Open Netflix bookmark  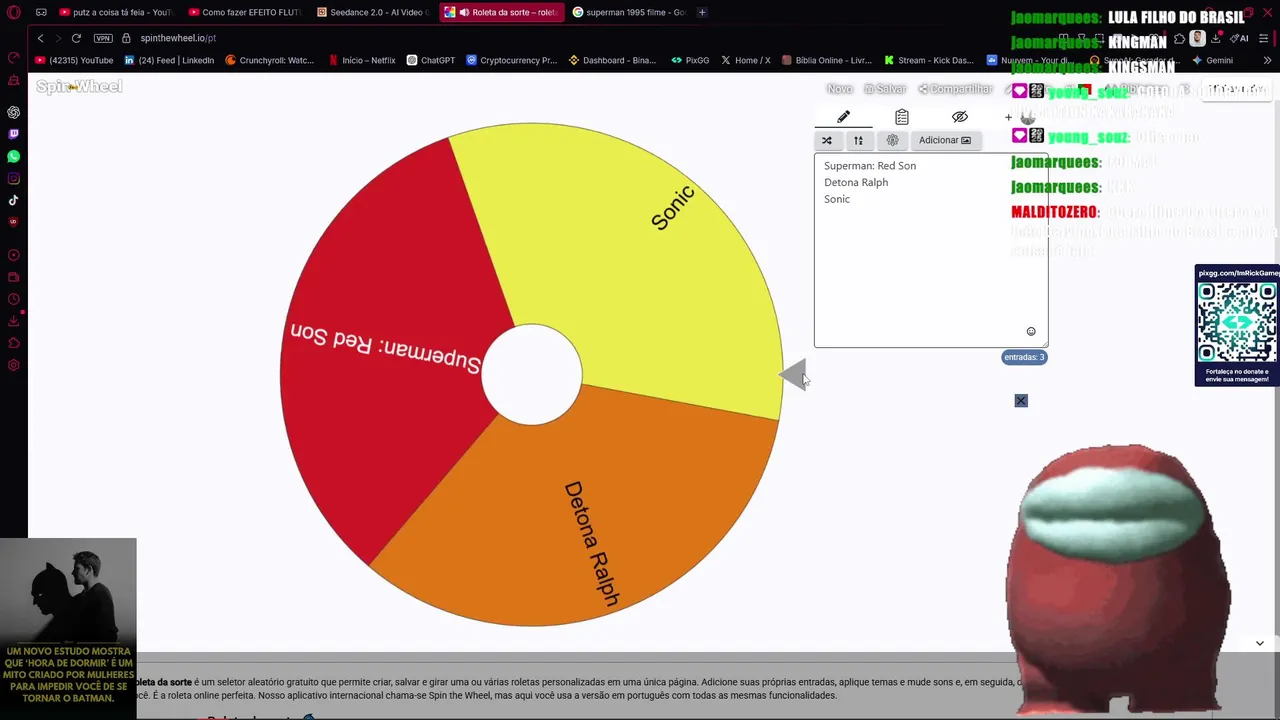click(362, 60)
